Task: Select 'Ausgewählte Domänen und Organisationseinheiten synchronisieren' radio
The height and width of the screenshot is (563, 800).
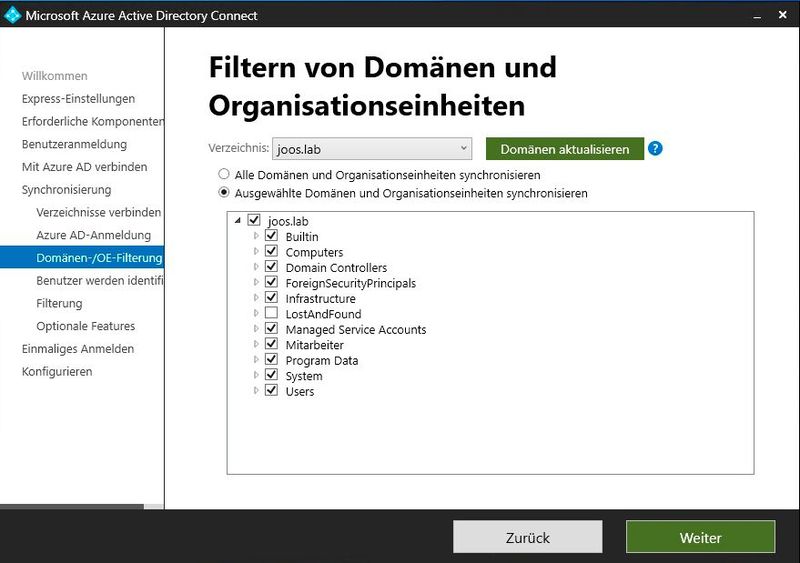Action: [223, 192]
